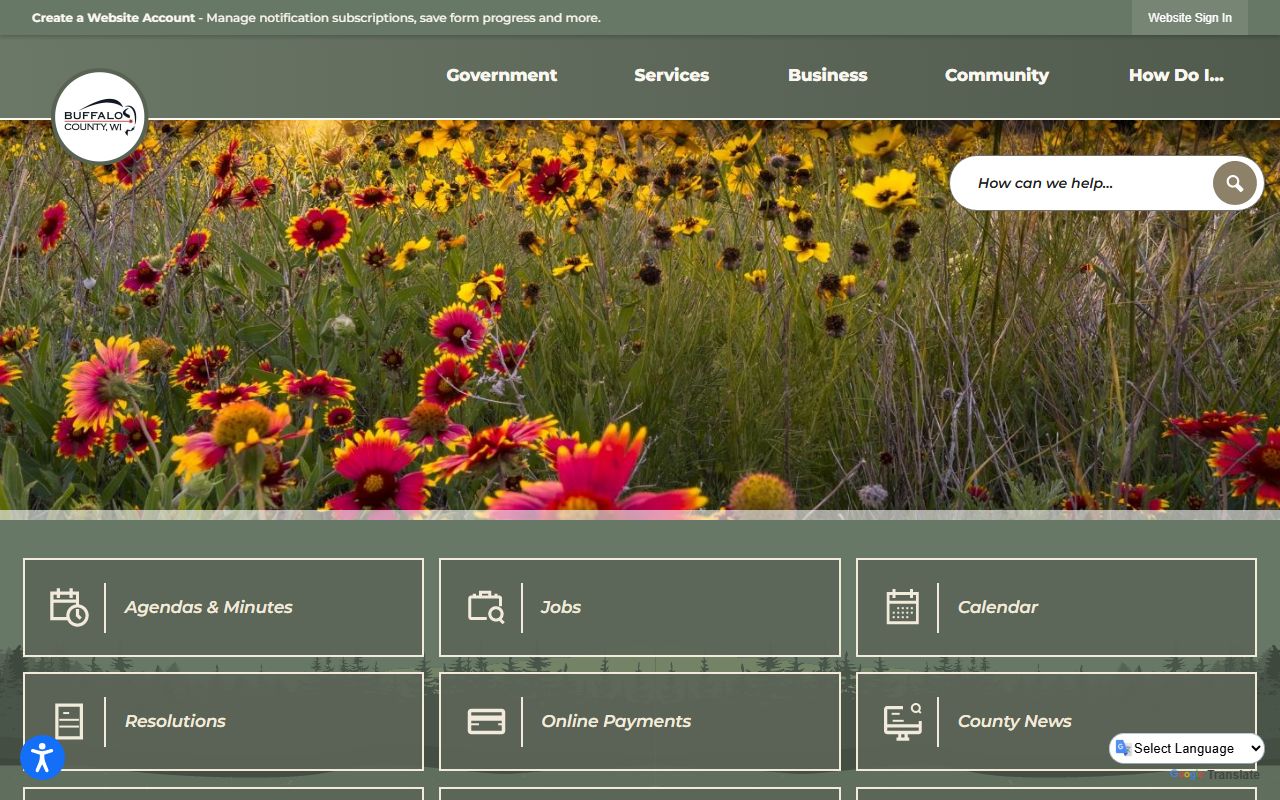Click the Online Payments credit card icon

click(x=486, y=721)
